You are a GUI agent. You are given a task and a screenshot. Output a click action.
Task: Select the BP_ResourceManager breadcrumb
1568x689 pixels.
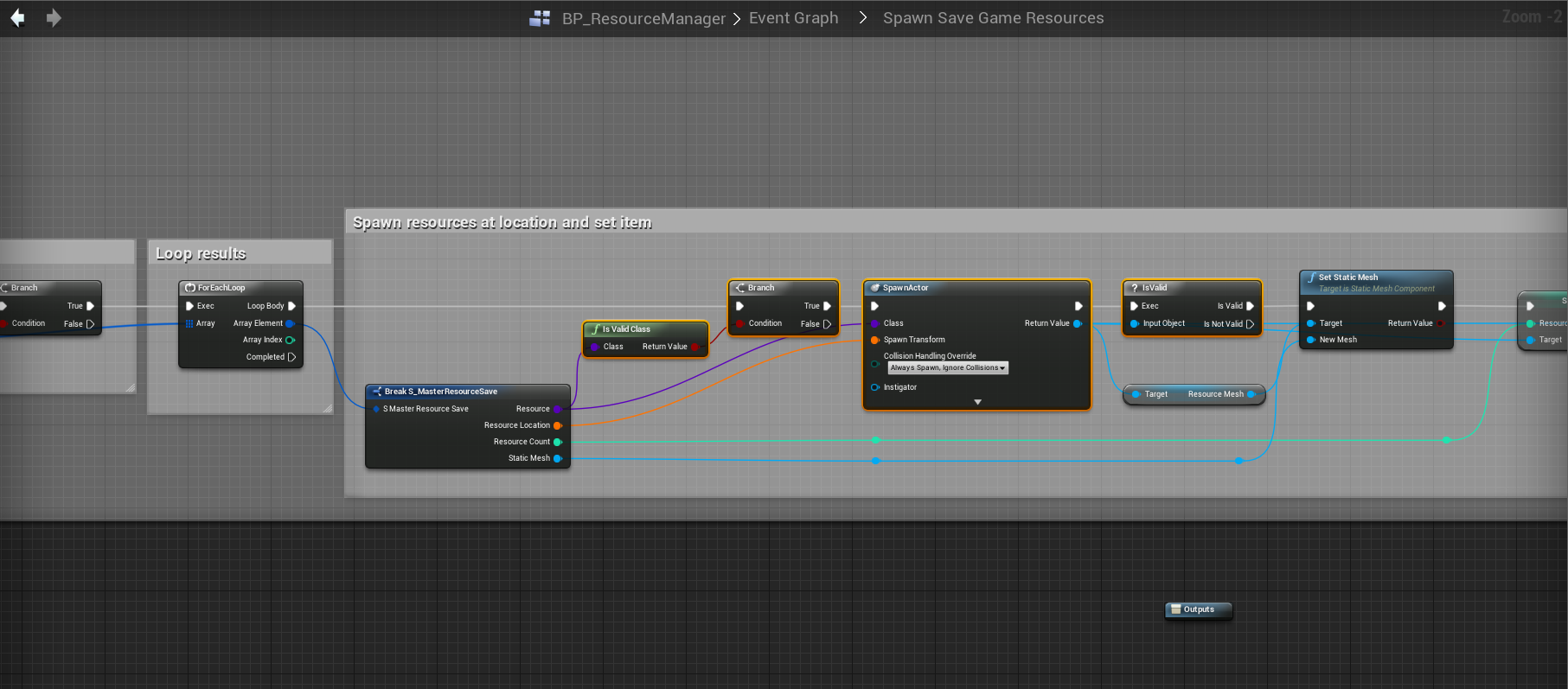point(643,19)
